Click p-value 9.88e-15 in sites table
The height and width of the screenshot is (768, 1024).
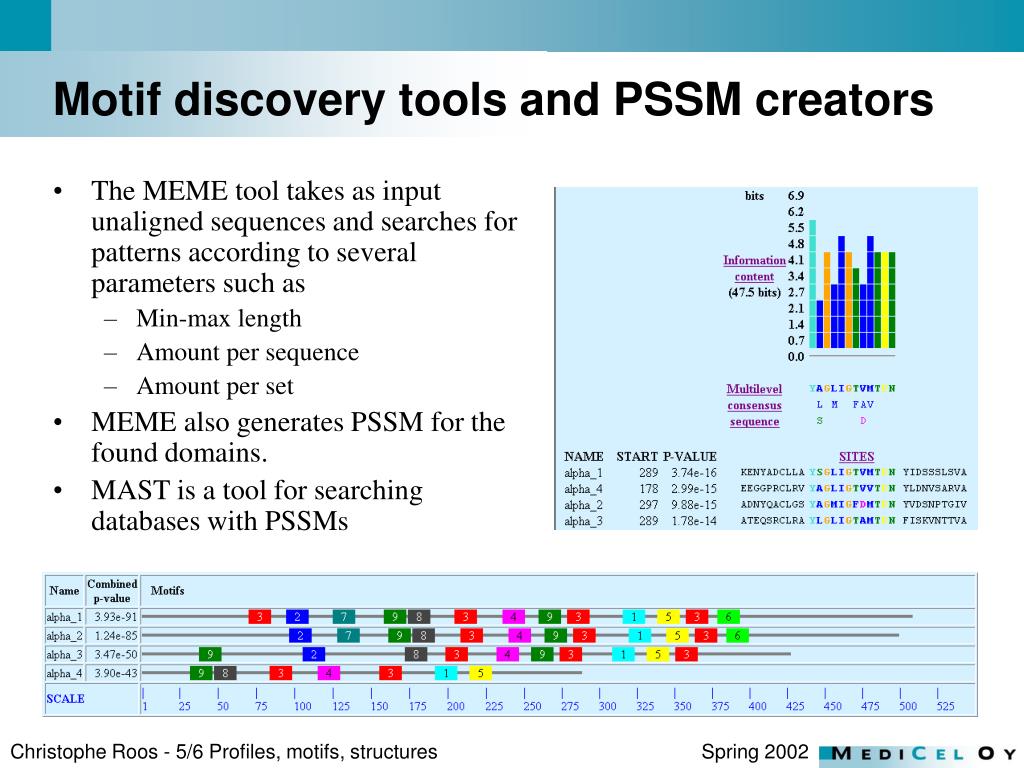tap(694, 505)
